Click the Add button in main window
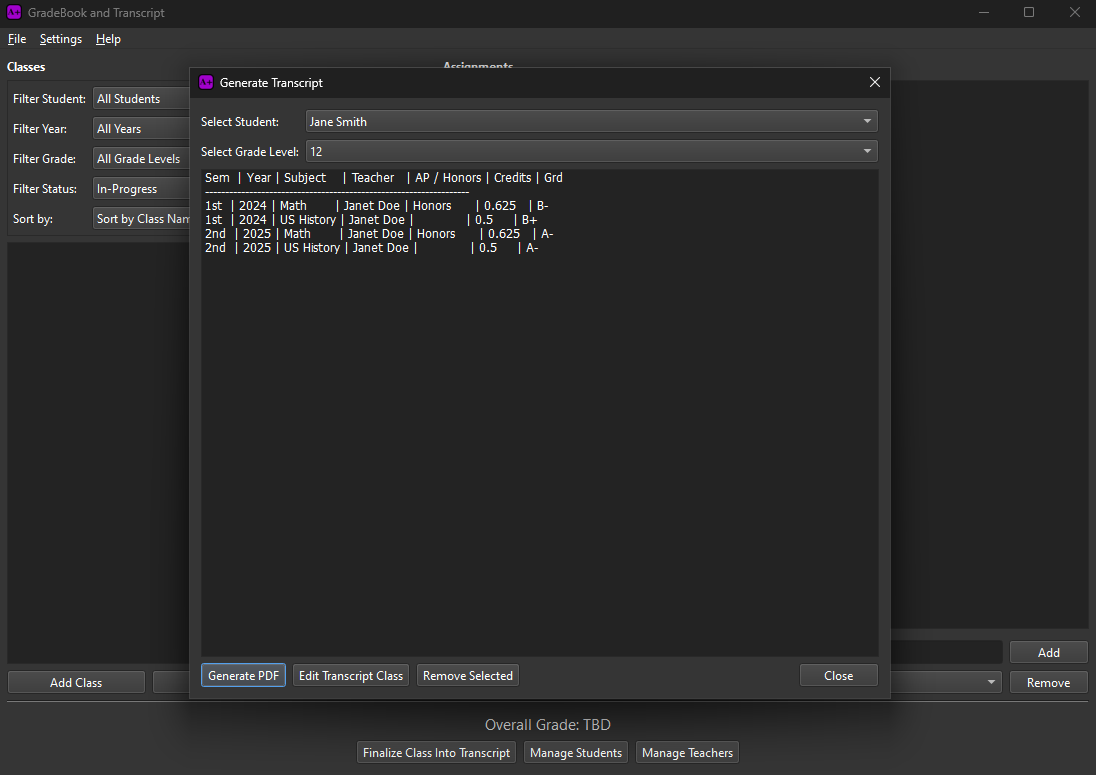 coord(1048,653)
